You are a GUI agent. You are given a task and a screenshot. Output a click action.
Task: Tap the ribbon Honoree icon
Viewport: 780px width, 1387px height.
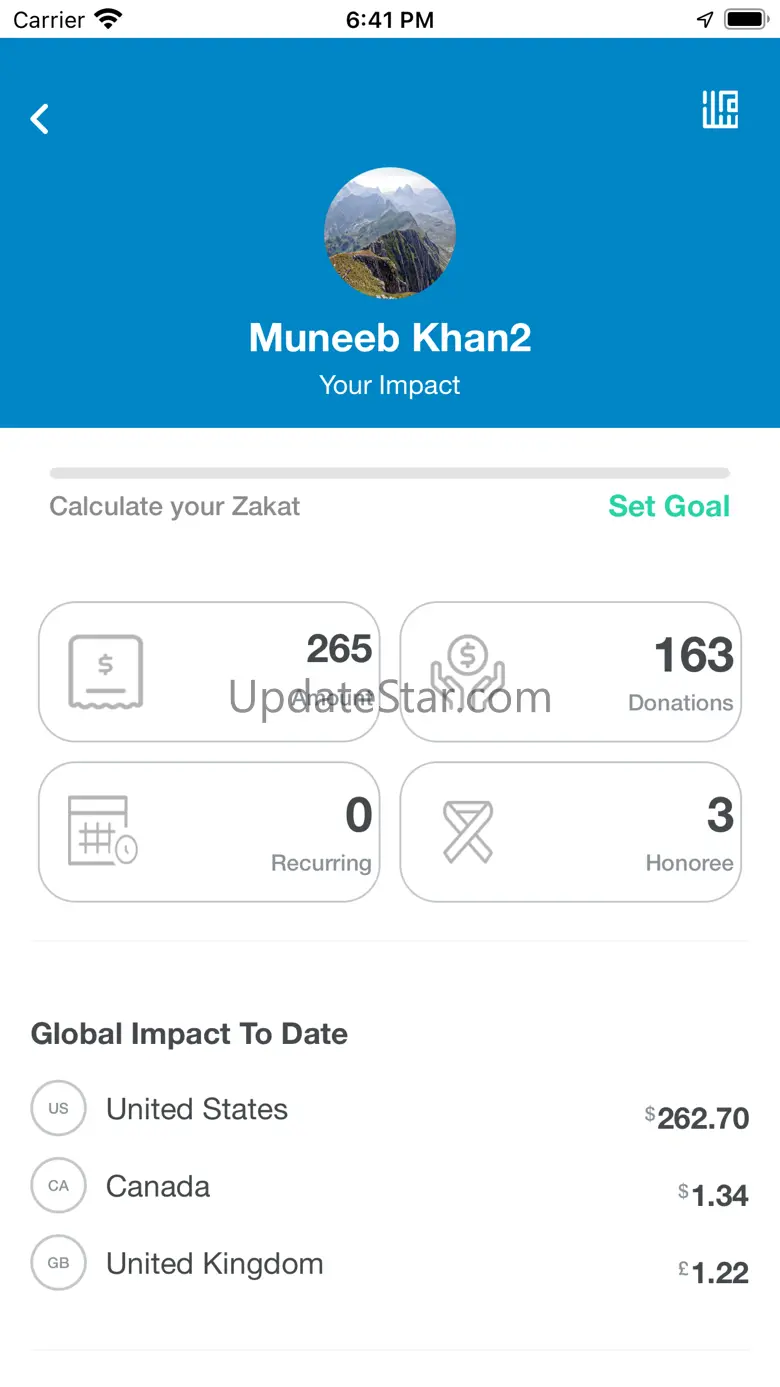pyautogui.click(x=468, y=831)
